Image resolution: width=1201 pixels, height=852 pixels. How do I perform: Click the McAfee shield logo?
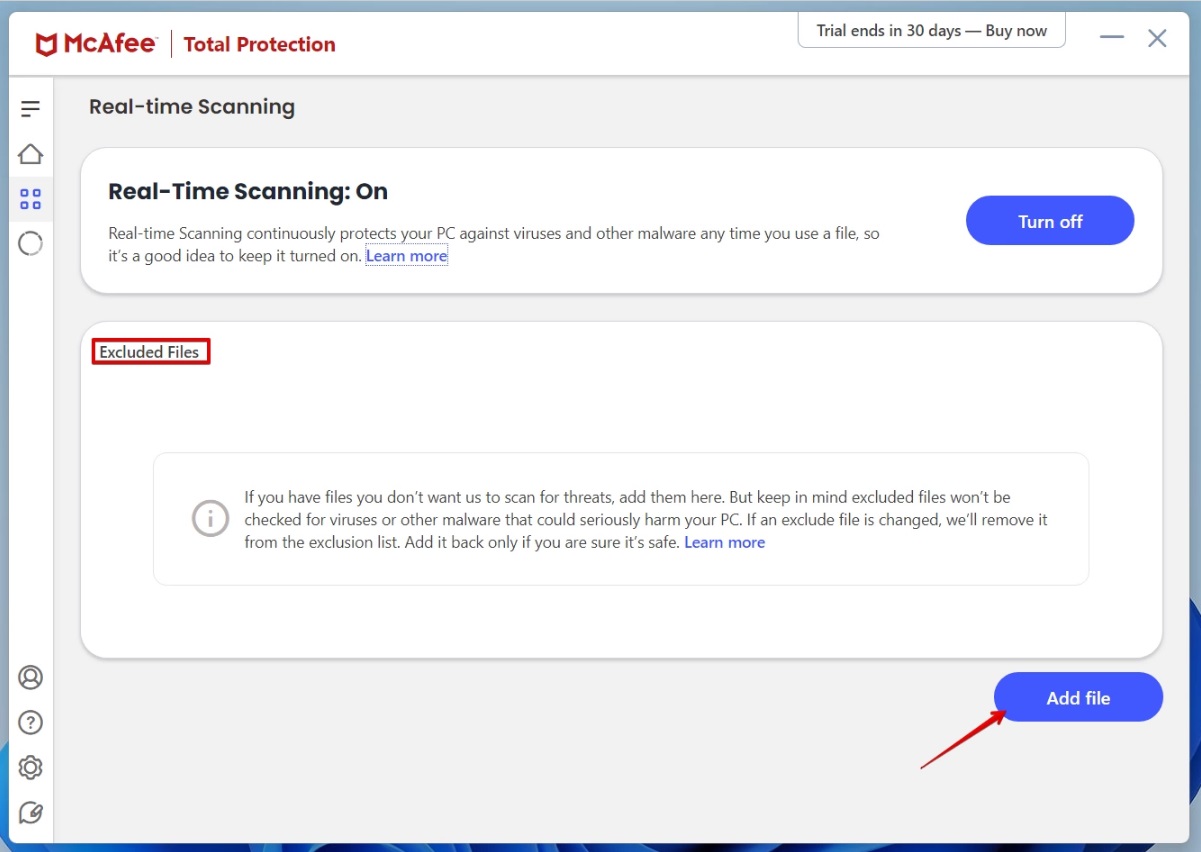46,44
